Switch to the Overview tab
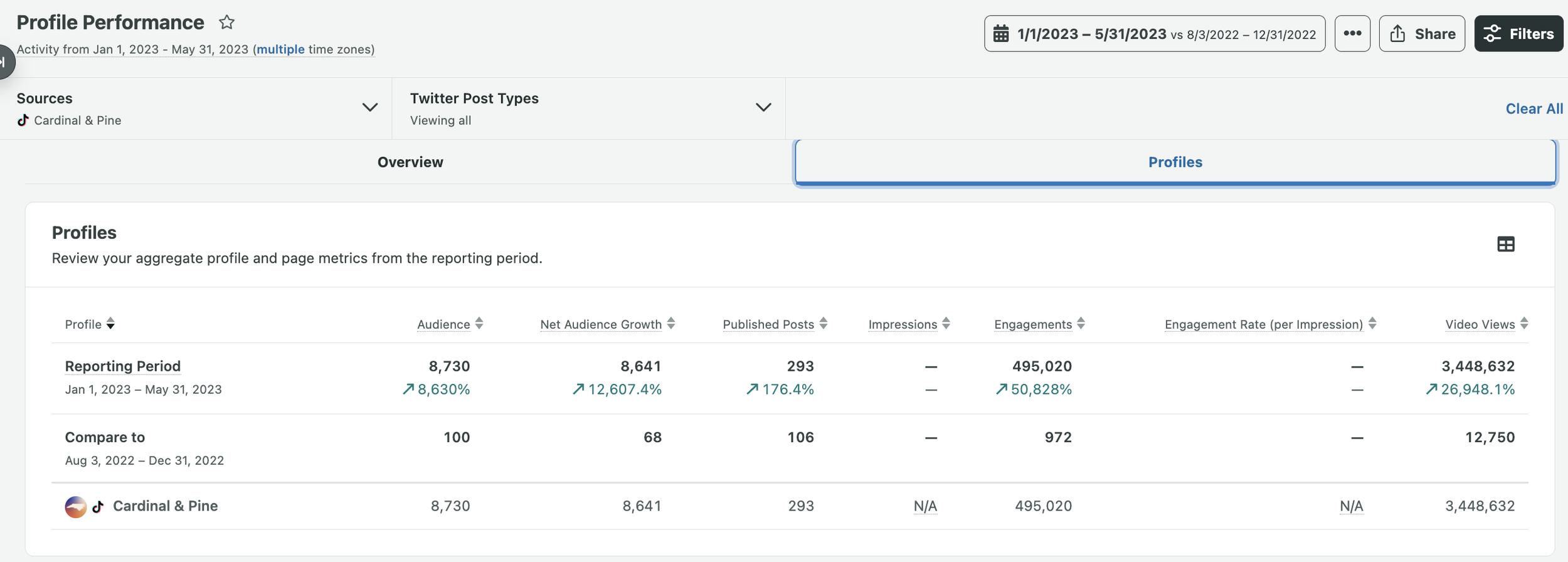Viewport: 1568px width, 562px height. pyautogui.click(x=410, y=162)
